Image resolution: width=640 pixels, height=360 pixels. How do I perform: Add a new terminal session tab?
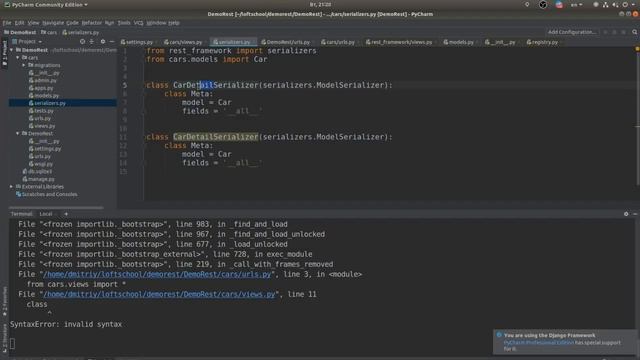(x=66, y=214)
